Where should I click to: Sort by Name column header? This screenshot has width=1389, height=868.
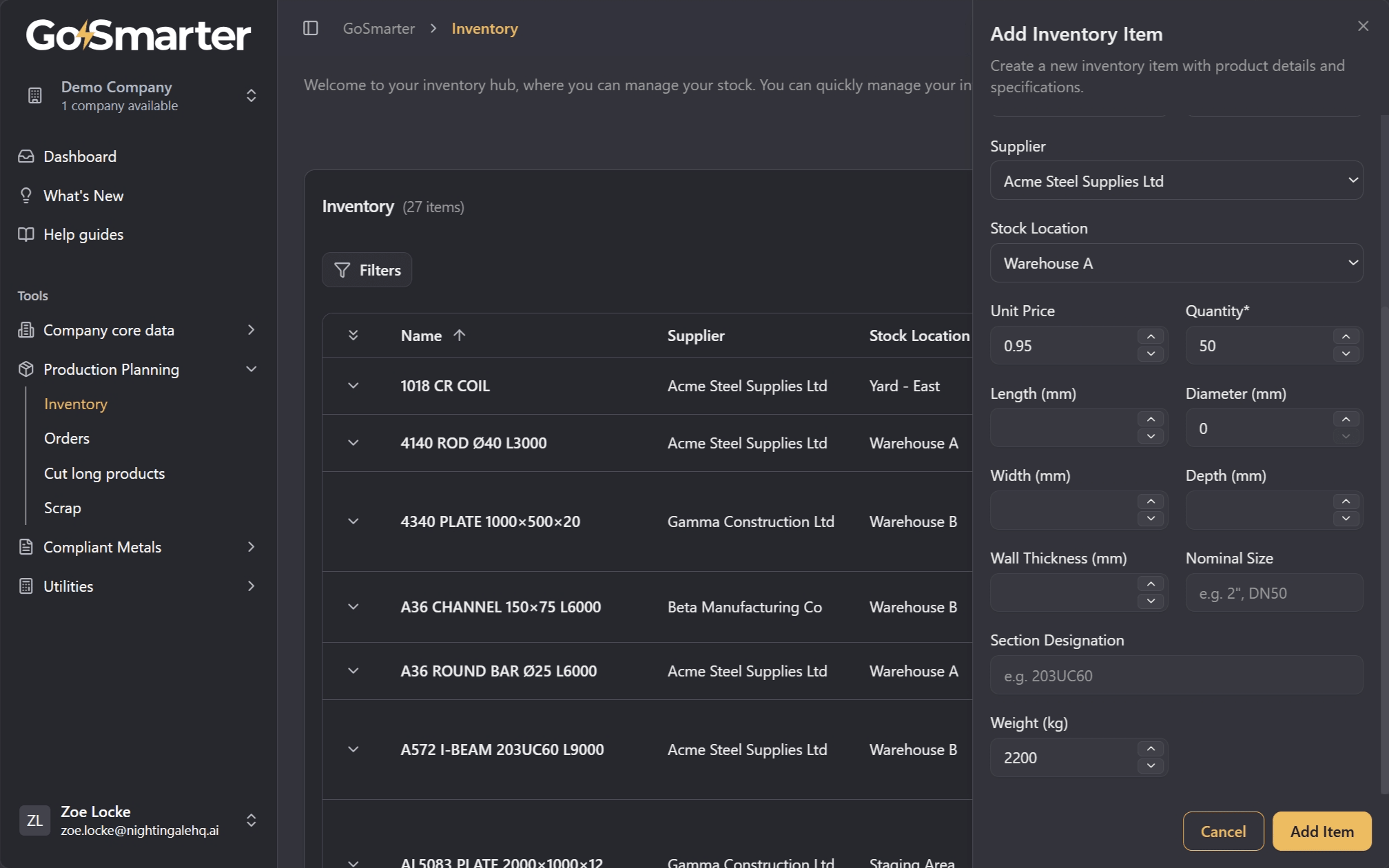pyautogui.click(x=433, y=335)
